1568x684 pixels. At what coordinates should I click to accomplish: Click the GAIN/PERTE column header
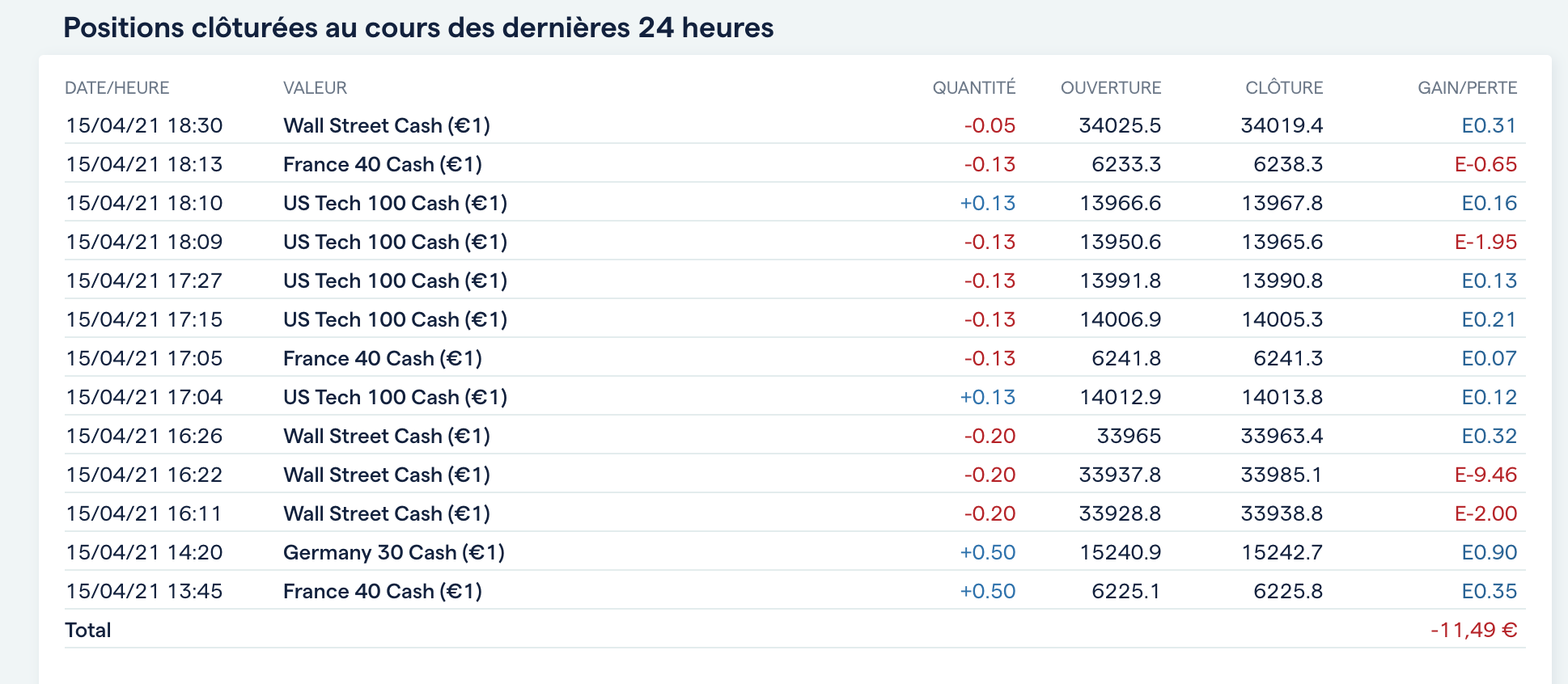click(x=1467, y=88)
